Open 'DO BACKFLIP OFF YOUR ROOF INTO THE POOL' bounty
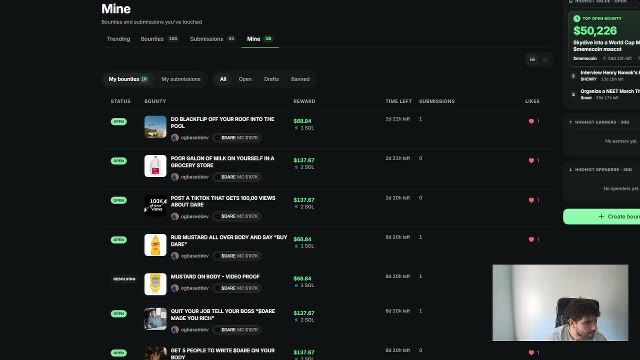Screen dimensions: 640x360 (222, 122)
